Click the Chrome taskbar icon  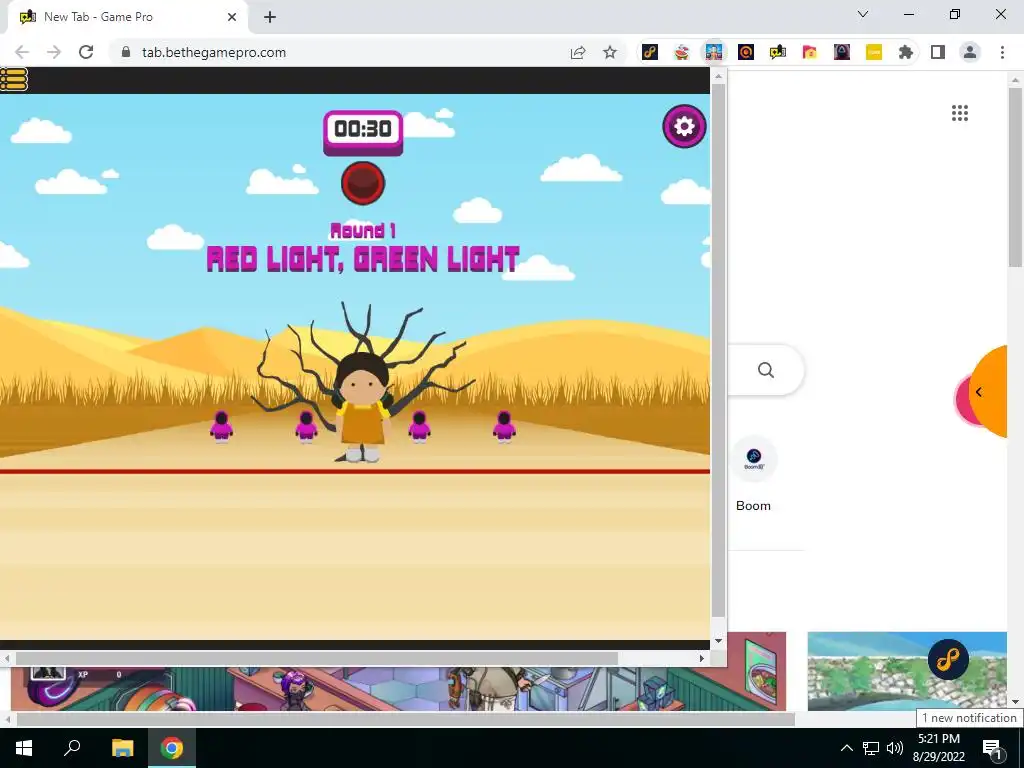172,748
